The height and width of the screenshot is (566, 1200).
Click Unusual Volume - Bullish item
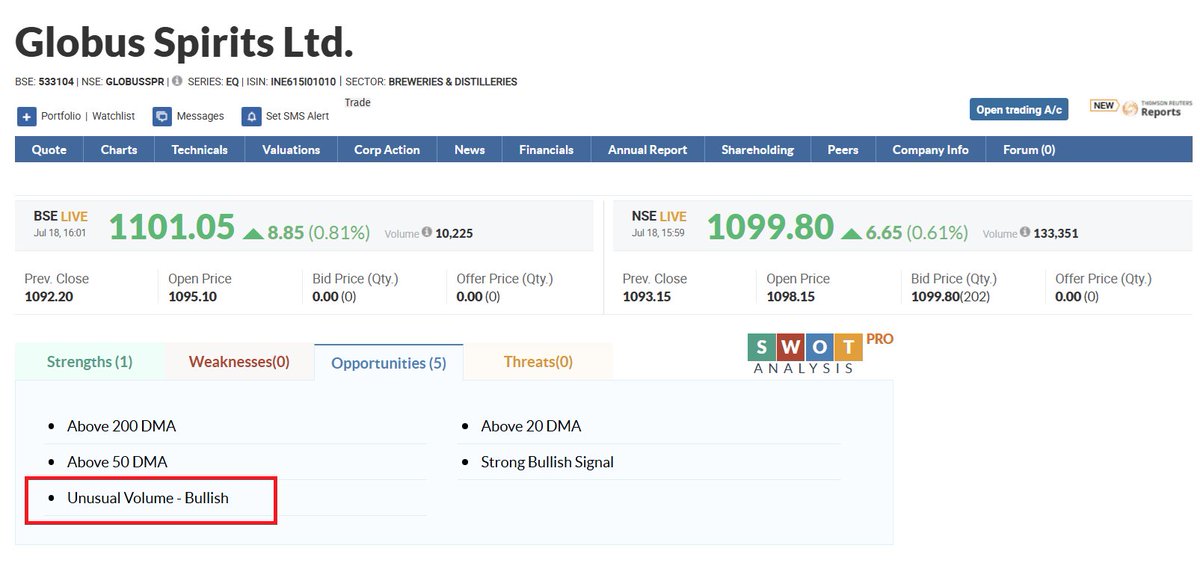[x=148, y=497]
